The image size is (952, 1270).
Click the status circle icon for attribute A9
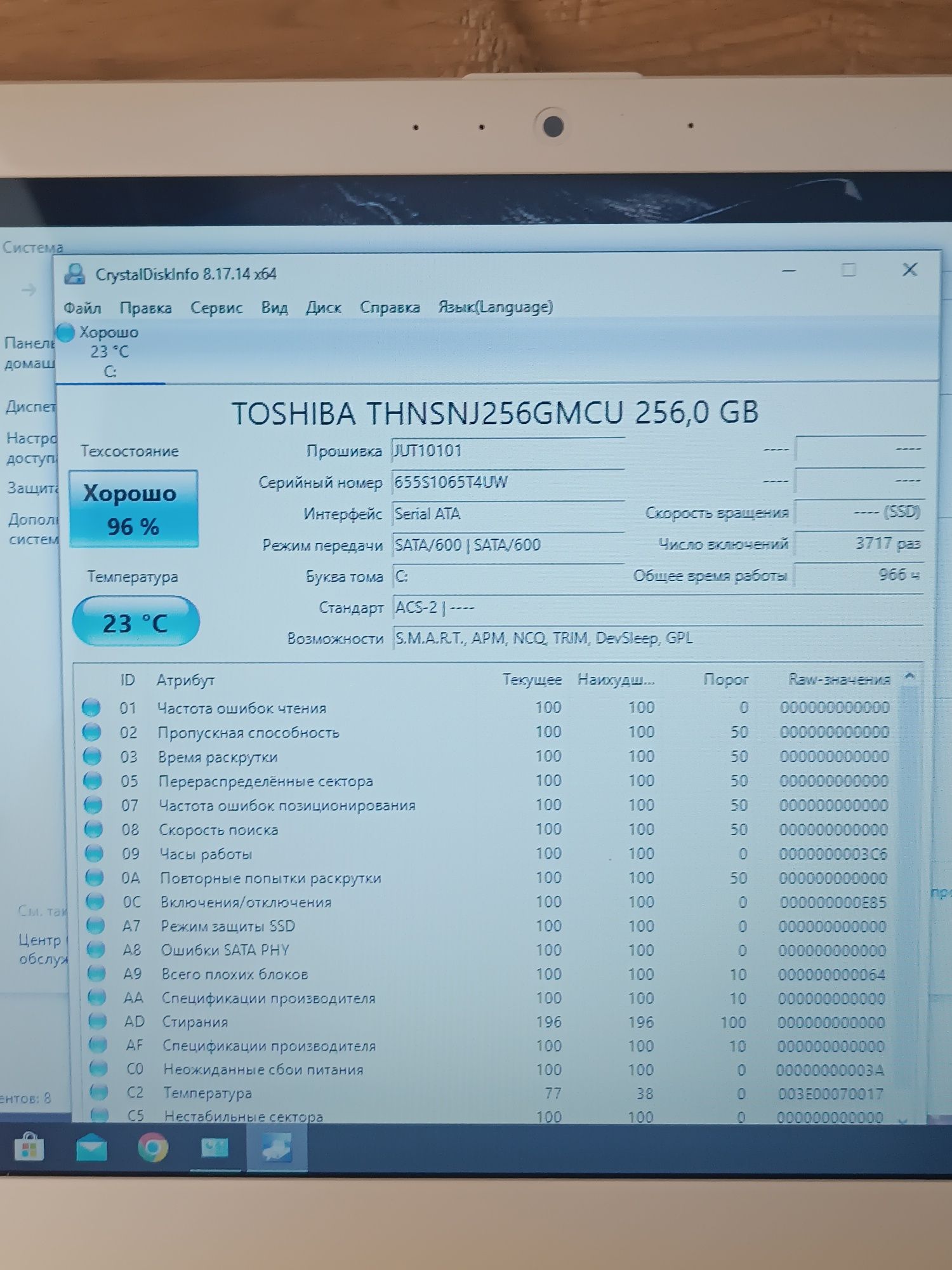coord(96,973)
